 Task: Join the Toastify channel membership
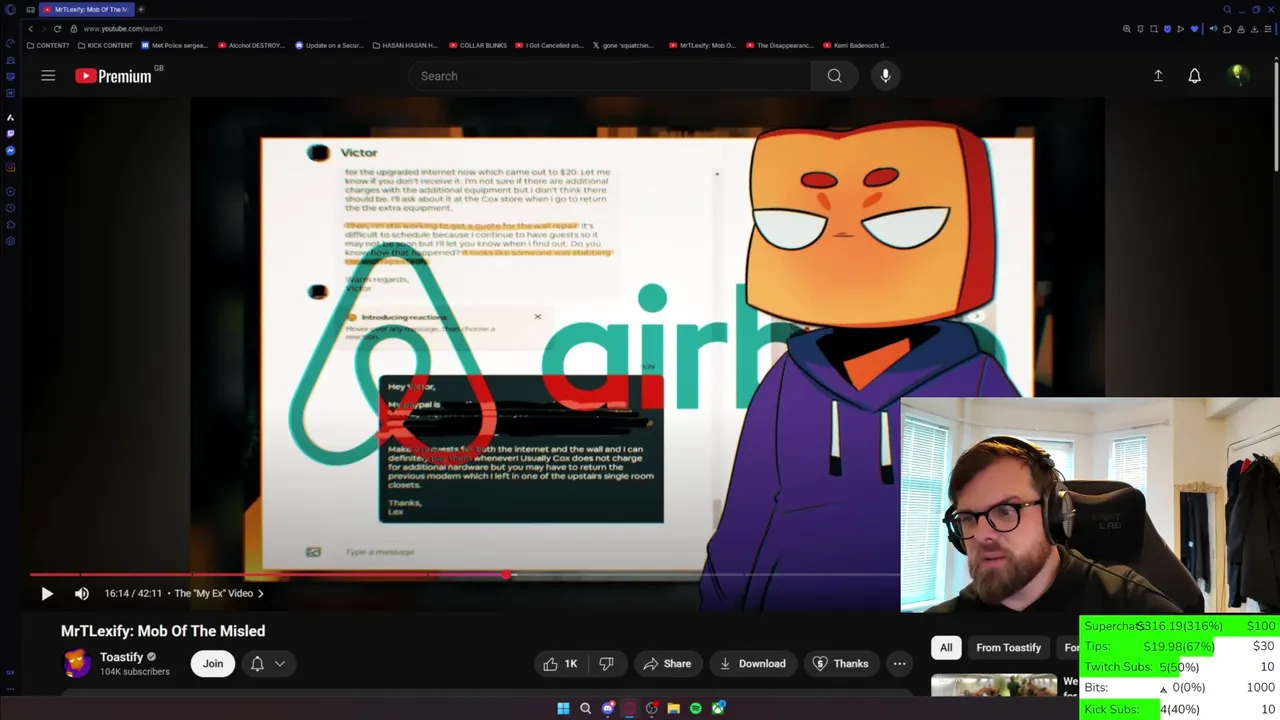pos(213,664)
